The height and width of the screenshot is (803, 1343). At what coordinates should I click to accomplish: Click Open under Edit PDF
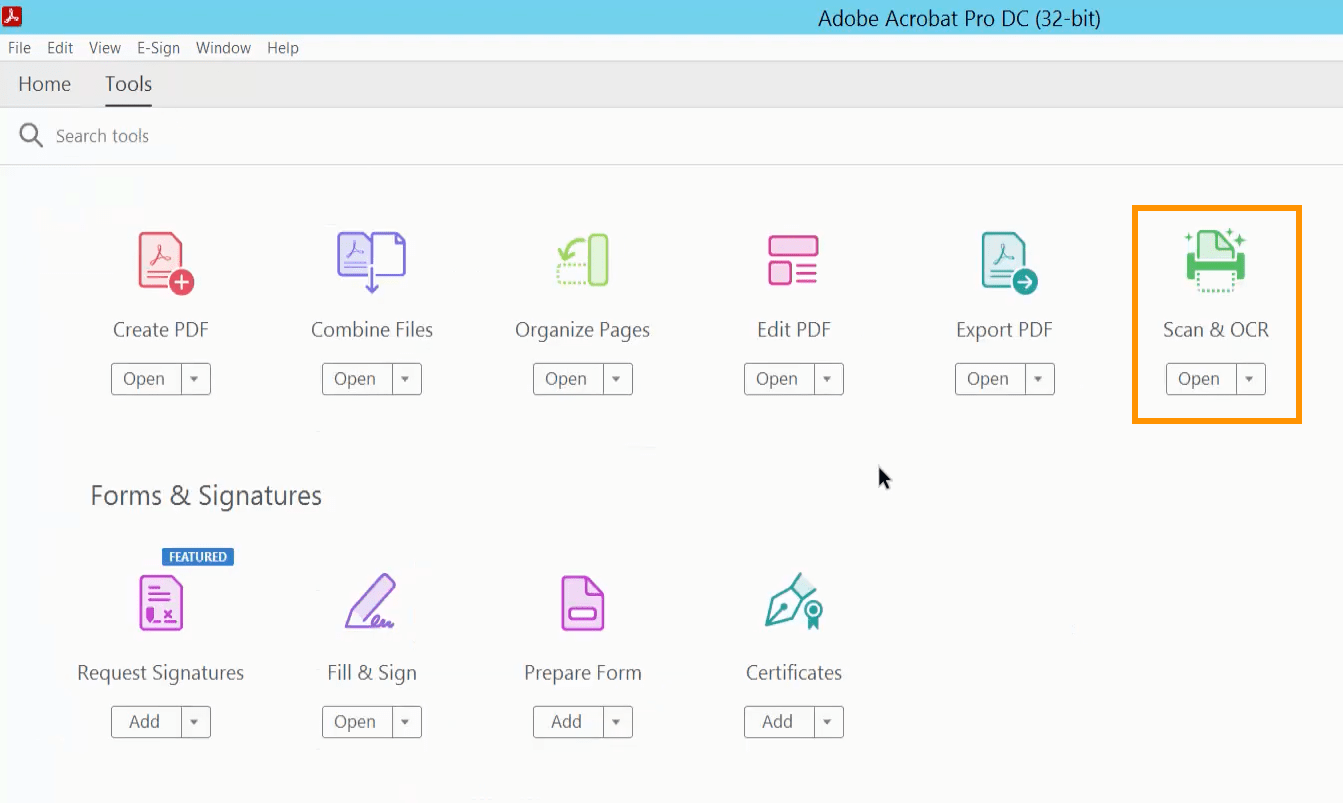pos(778,379)
